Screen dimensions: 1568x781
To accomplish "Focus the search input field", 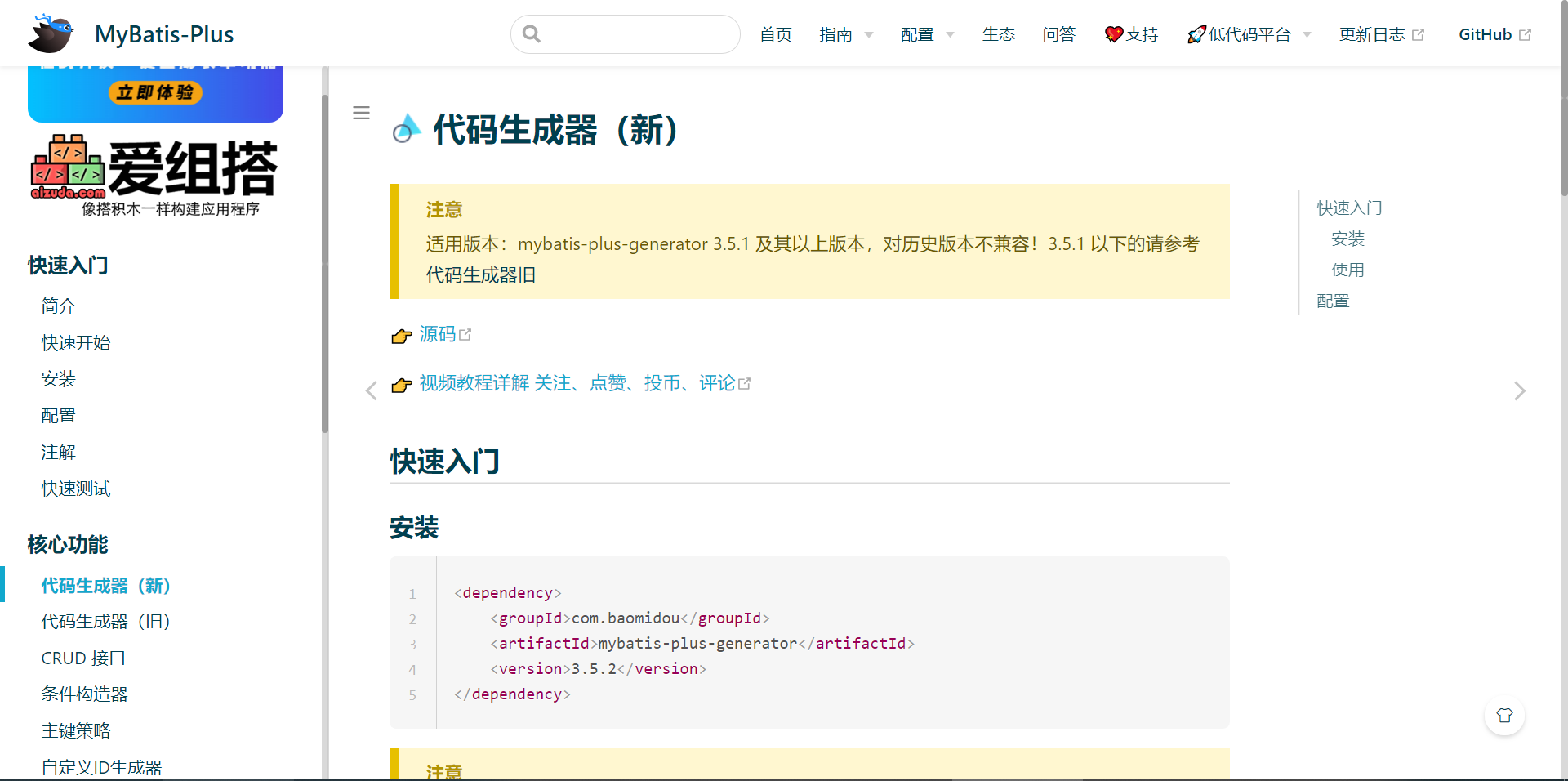I will pos(626,34).
